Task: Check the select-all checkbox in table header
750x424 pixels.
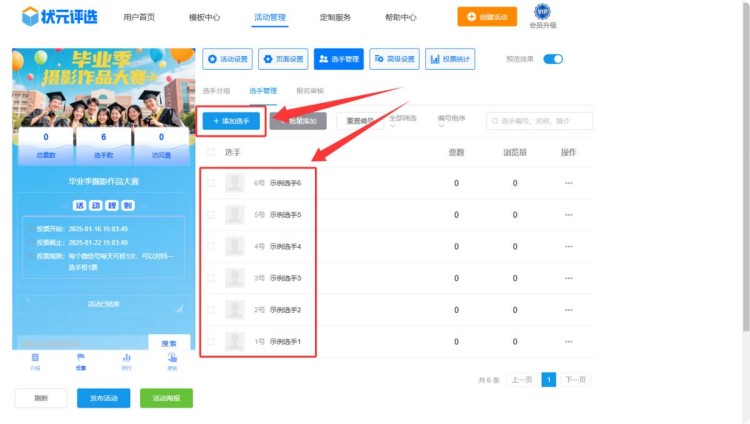Action: point(210,152)
